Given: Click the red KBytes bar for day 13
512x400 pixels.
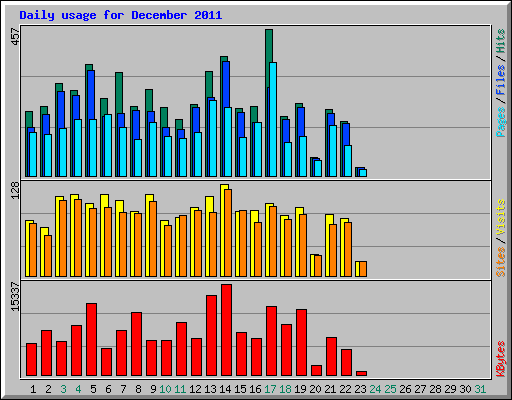Looking at the screenshot, I should [211, 336].
